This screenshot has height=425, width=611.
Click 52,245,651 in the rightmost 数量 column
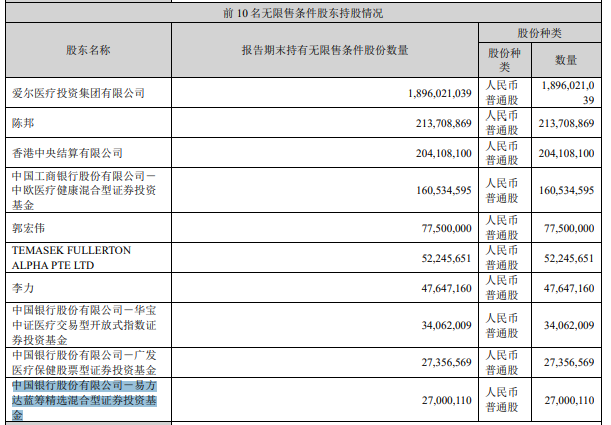pos(565,257)
